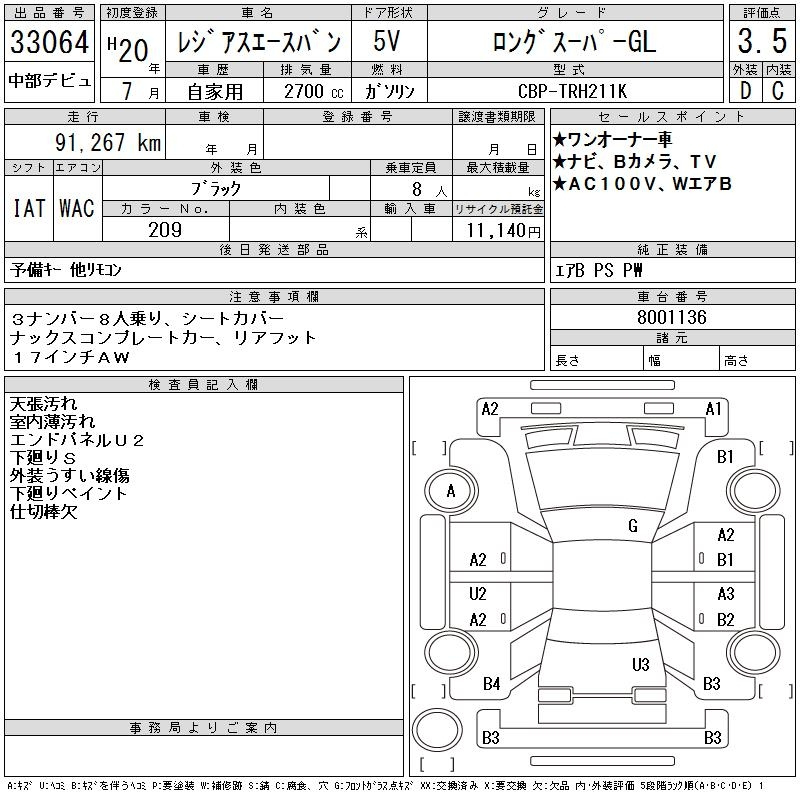The width and height of the screenshot is (800, 800).
Task: Click the 検査員記入欄 section header
Action: click(x=204, y=385)
